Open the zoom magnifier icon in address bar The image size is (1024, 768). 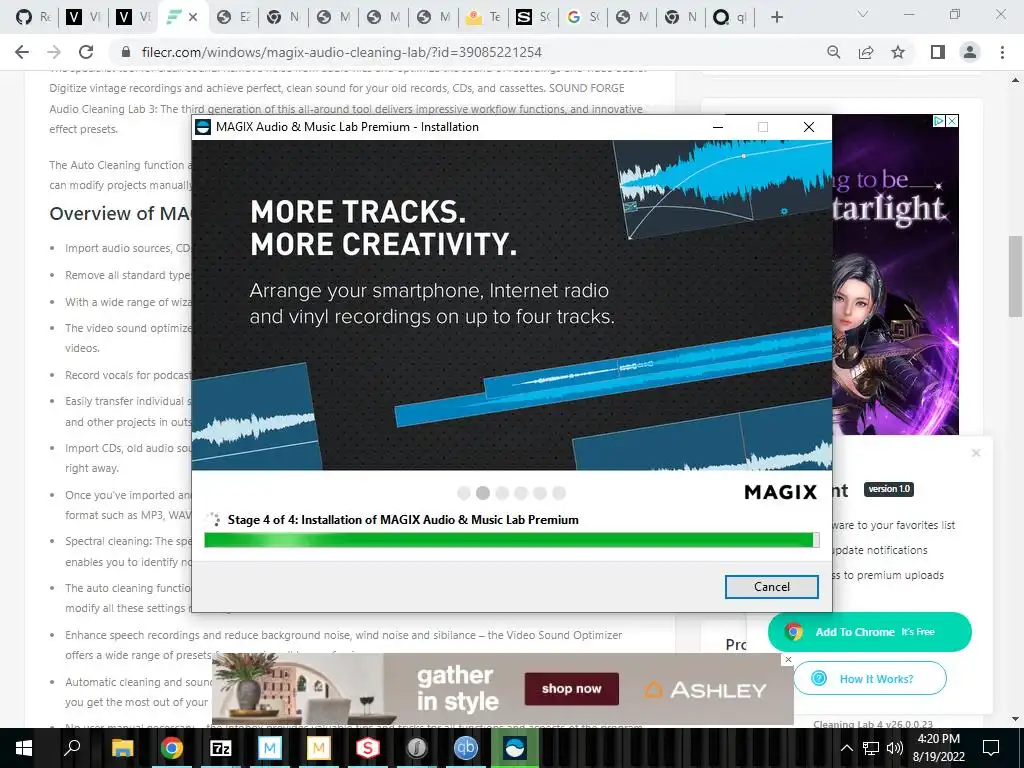coord(833,52)
